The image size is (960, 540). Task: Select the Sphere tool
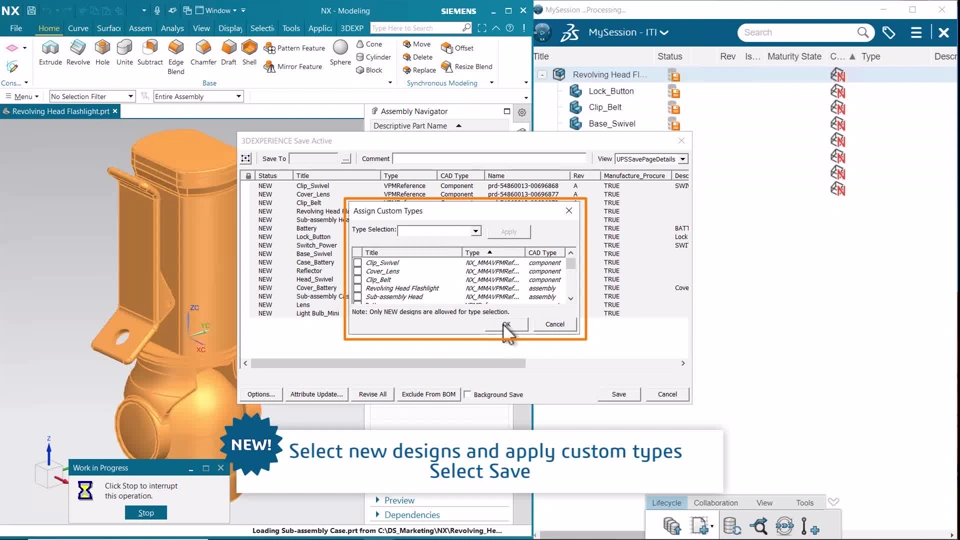[340, 53]
